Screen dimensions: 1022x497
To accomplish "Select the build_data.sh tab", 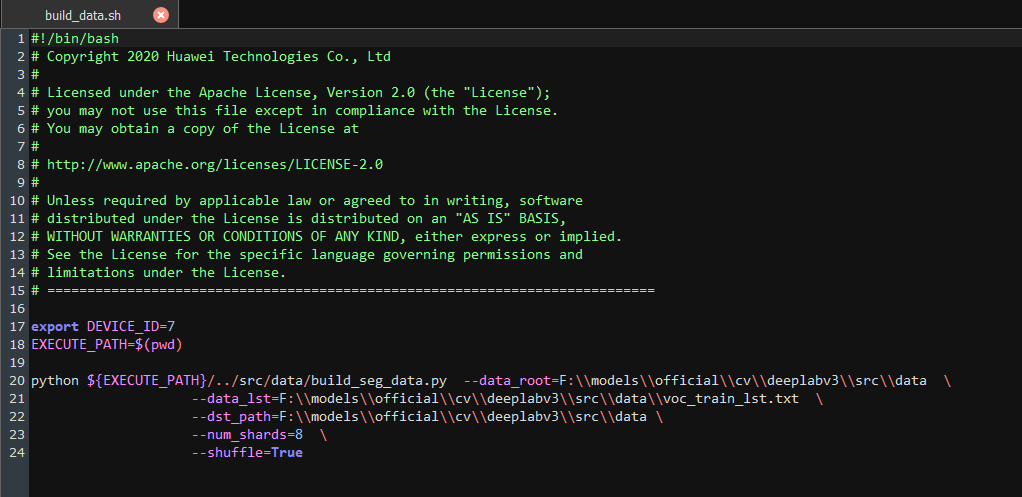I will [89, 14].
